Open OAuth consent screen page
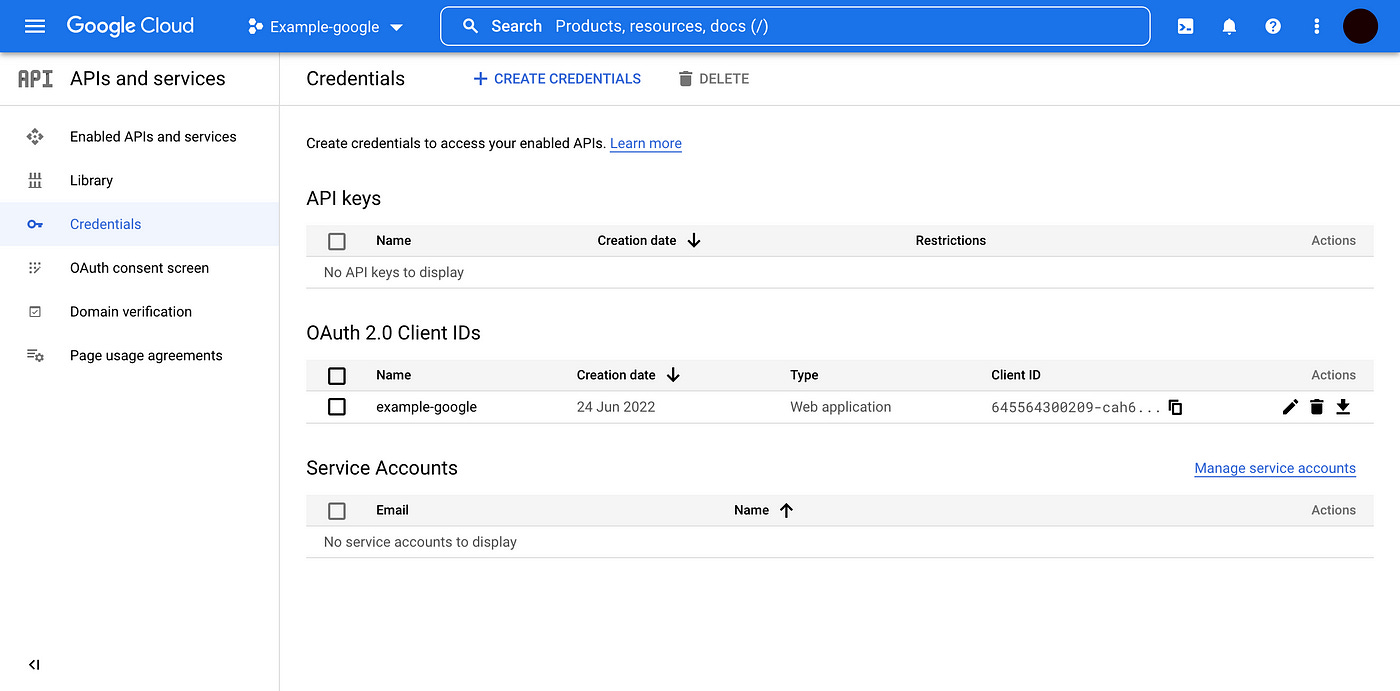The image size is (1400, 691). point(139,268)
